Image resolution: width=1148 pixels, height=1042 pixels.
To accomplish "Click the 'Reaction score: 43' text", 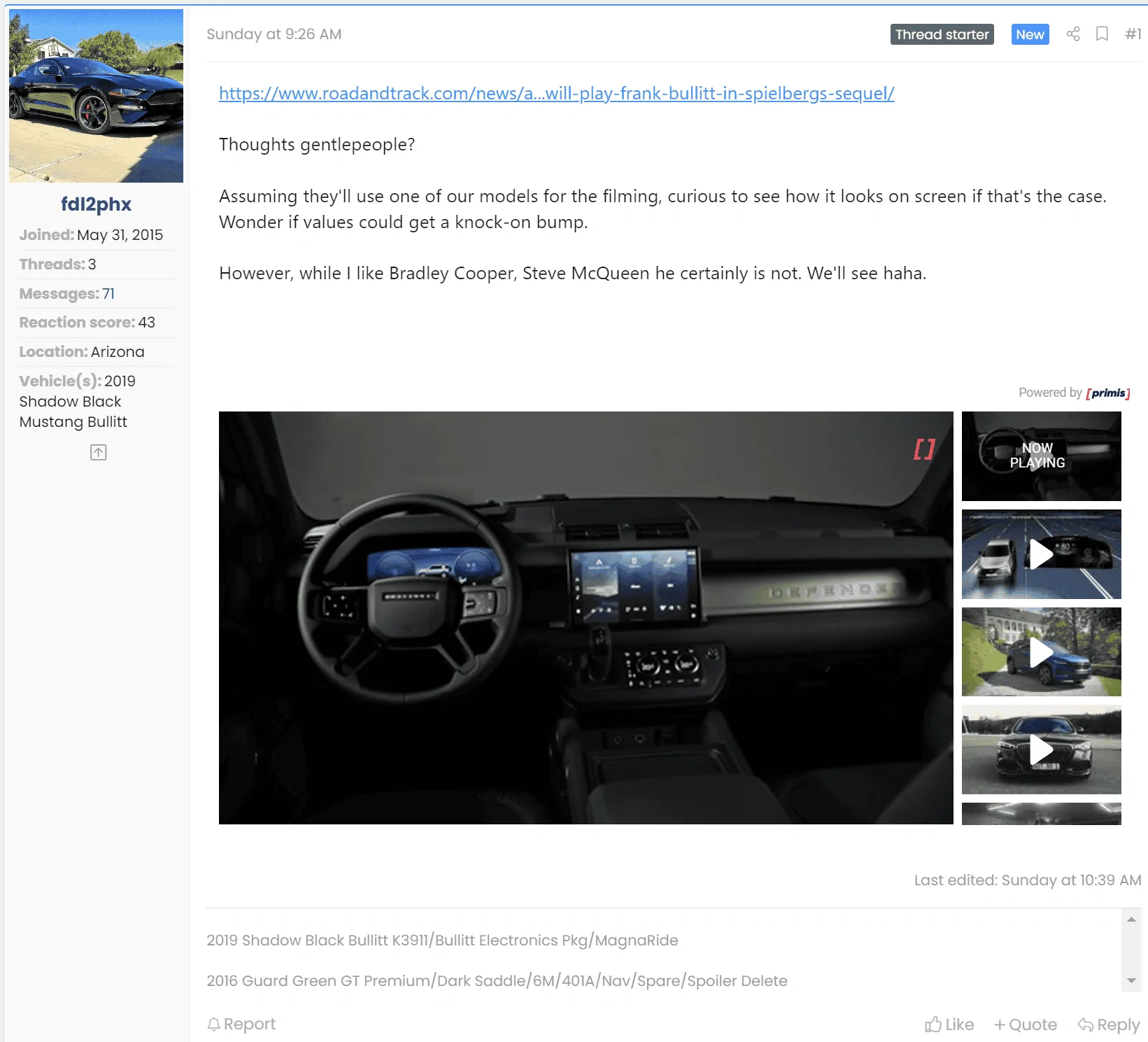I will click(87, 323).
